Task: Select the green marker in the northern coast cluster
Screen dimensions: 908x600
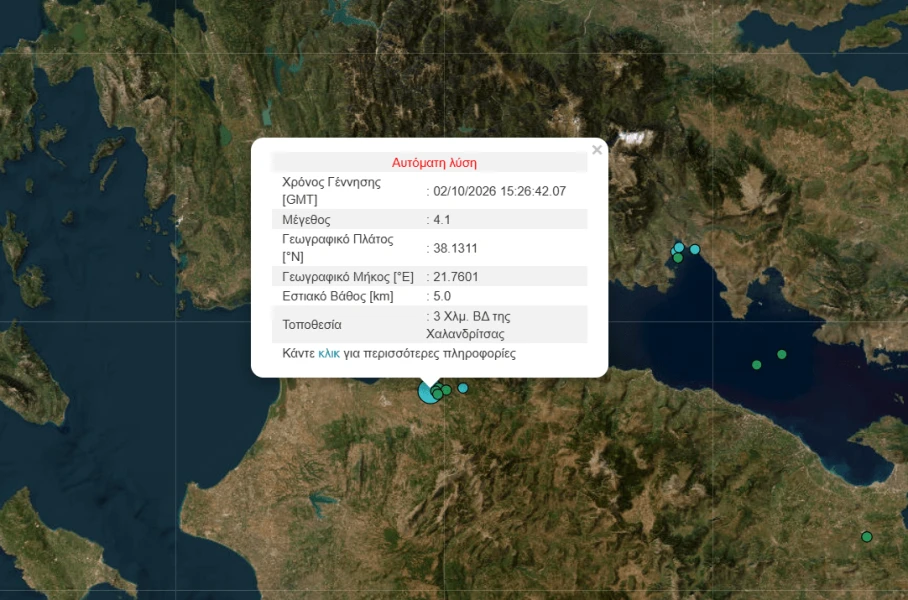Action: pos(678,258)
